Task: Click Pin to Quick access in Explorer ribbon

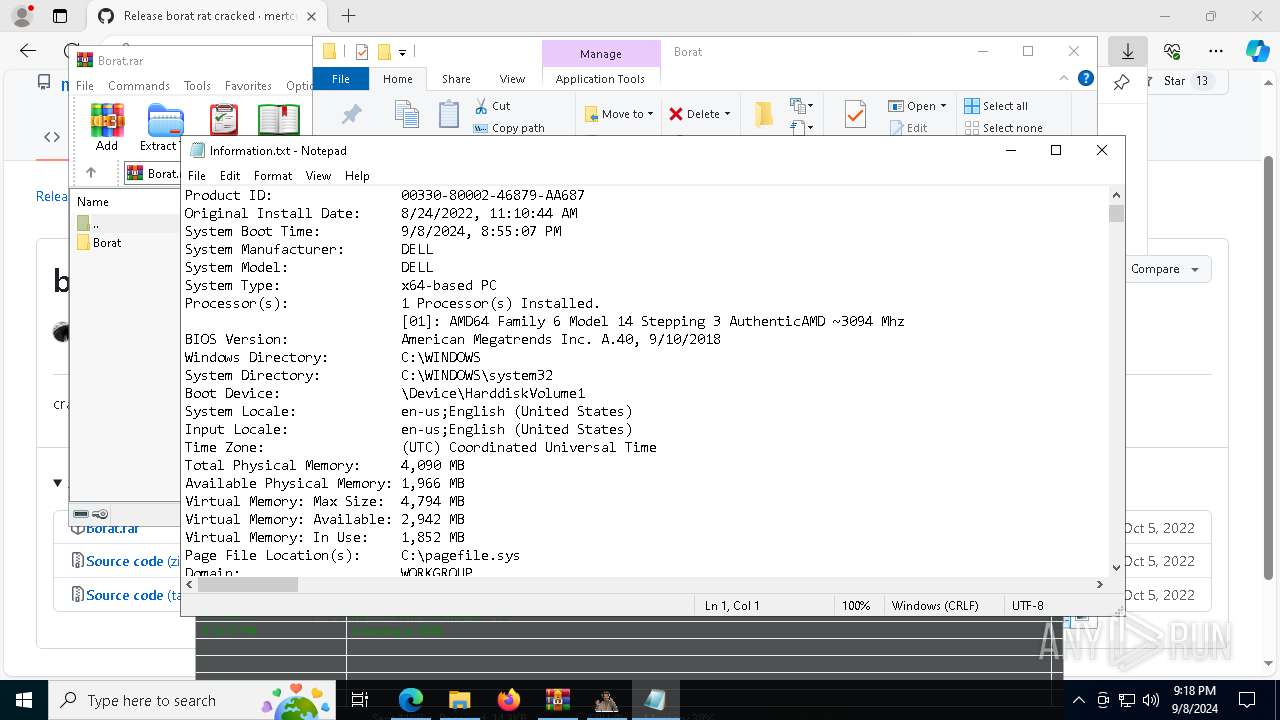Action: click(x=352, y=115)
